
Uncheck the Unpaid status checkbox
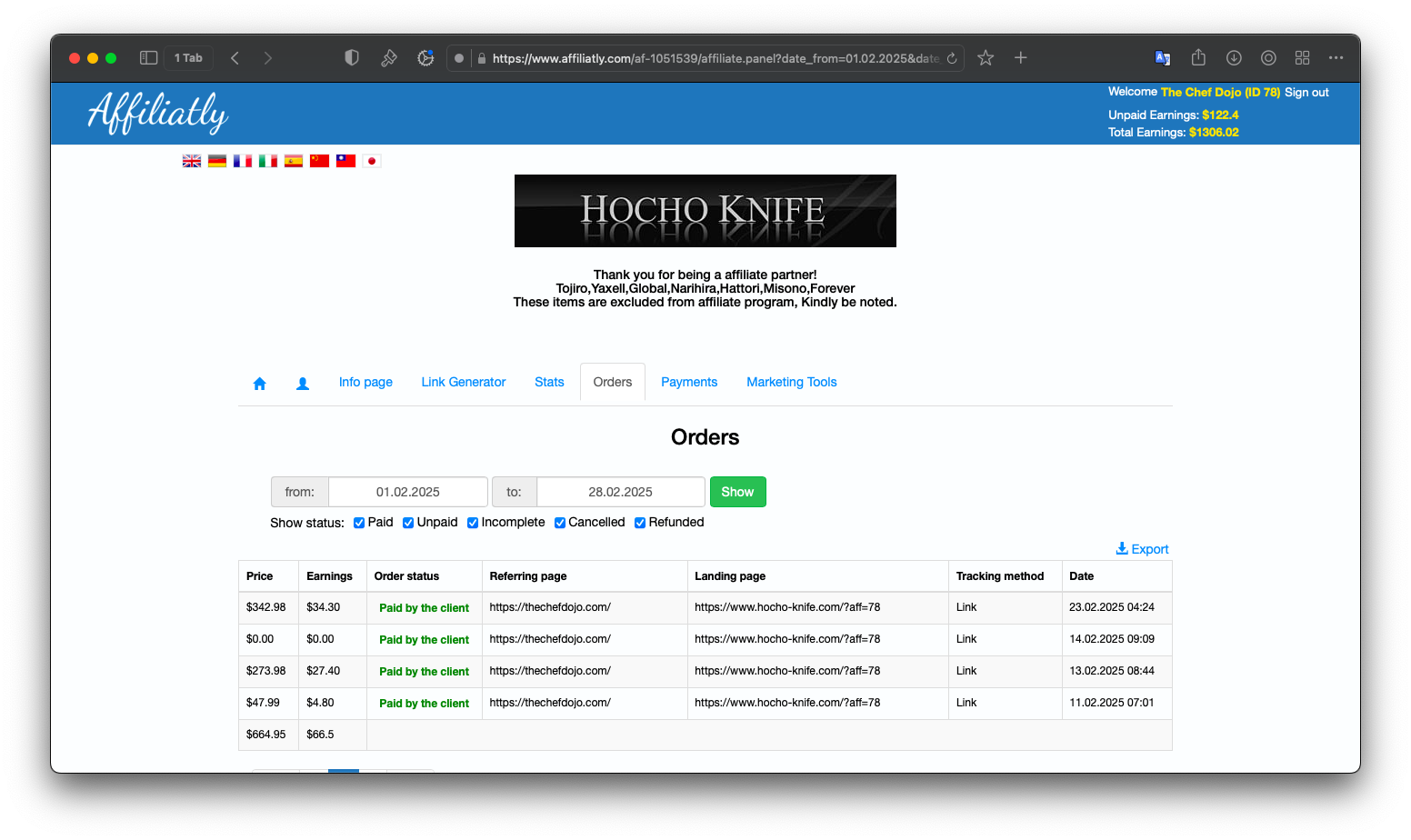coord(408,523)
